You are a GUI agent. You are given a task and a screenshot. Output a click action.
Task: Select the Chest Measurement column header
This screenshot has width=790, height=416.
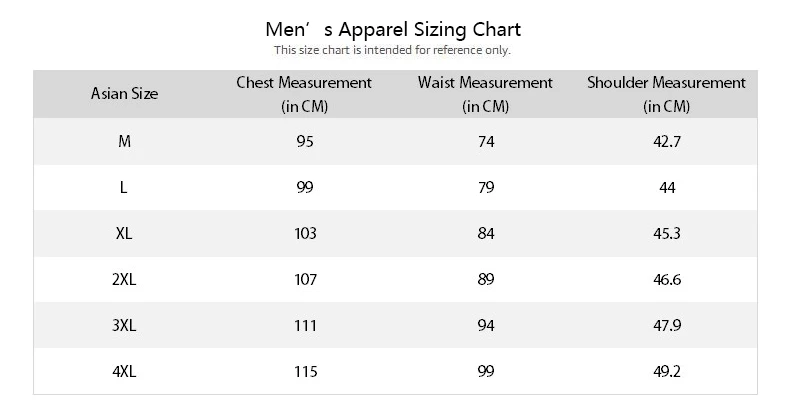[304, 94]
